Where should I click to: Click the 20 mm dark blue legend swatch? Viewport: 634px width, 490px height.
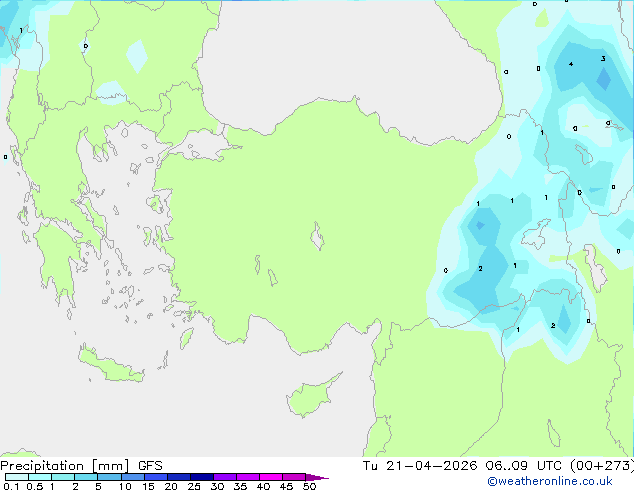179,477
